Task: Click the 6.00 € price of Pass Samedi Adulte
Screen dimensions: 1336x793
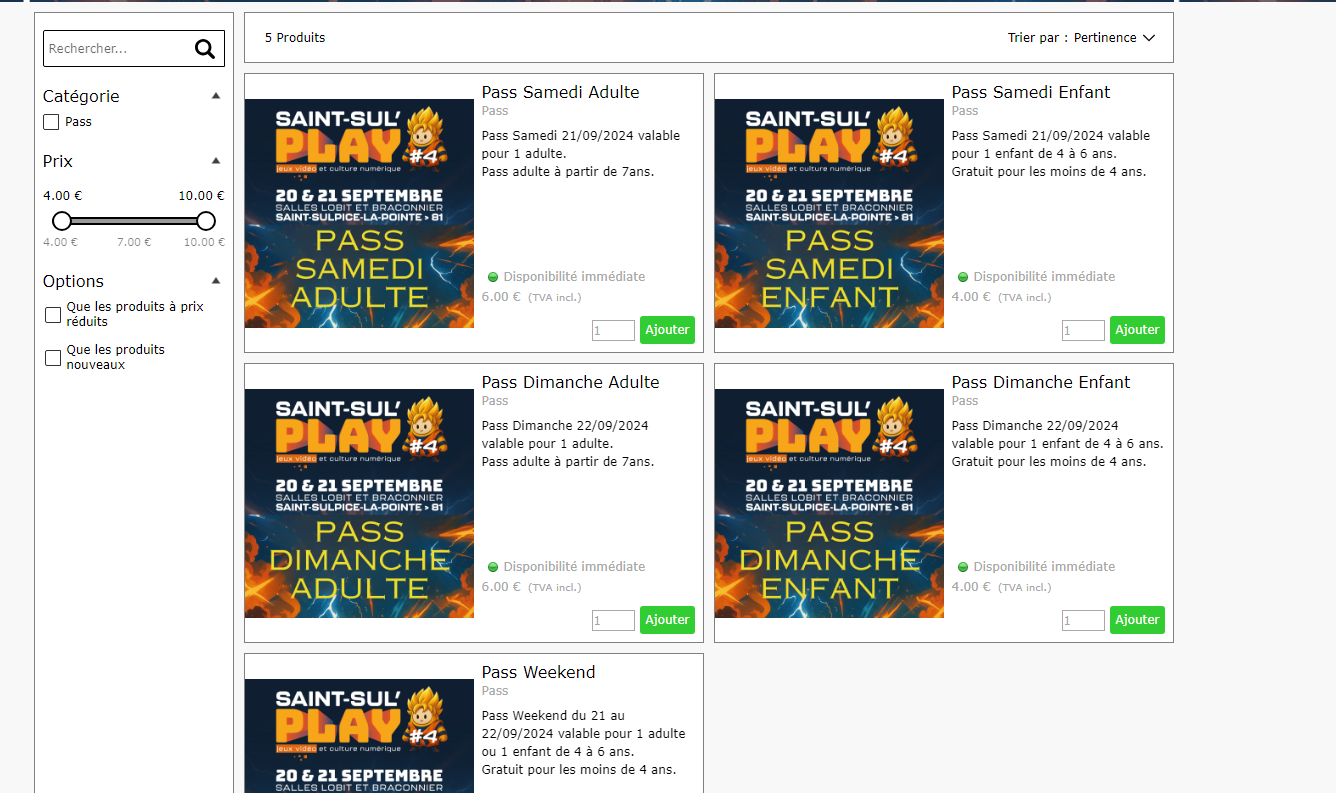Action: pos(501,297)
